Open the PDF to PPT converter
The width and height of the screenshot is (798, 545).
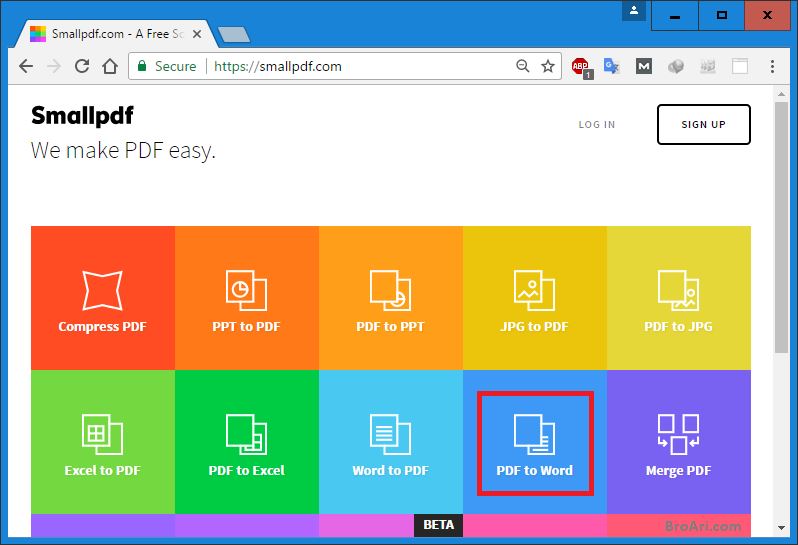(390, 298)
